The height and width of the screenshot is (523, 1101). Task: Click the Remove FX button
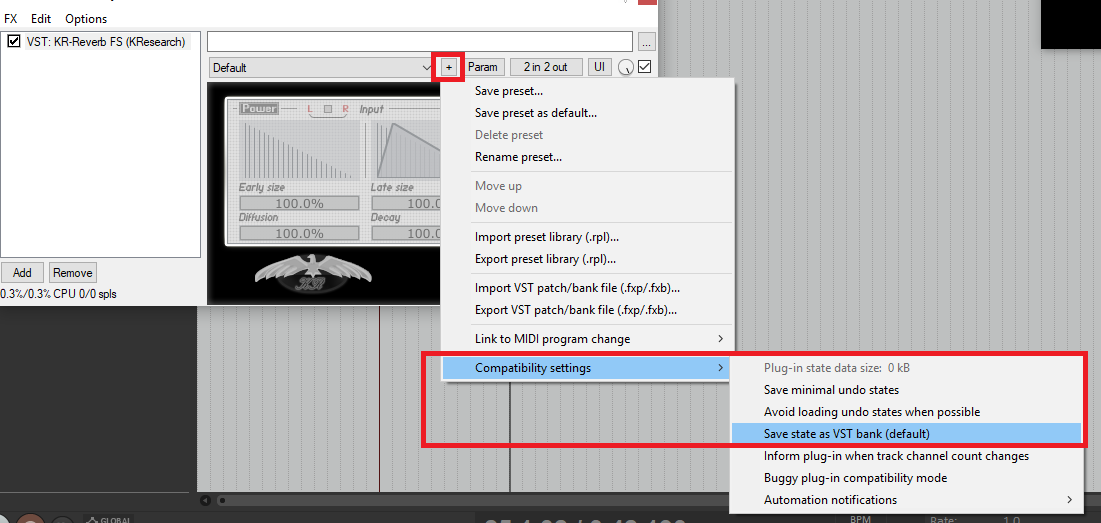pos(72,272)
